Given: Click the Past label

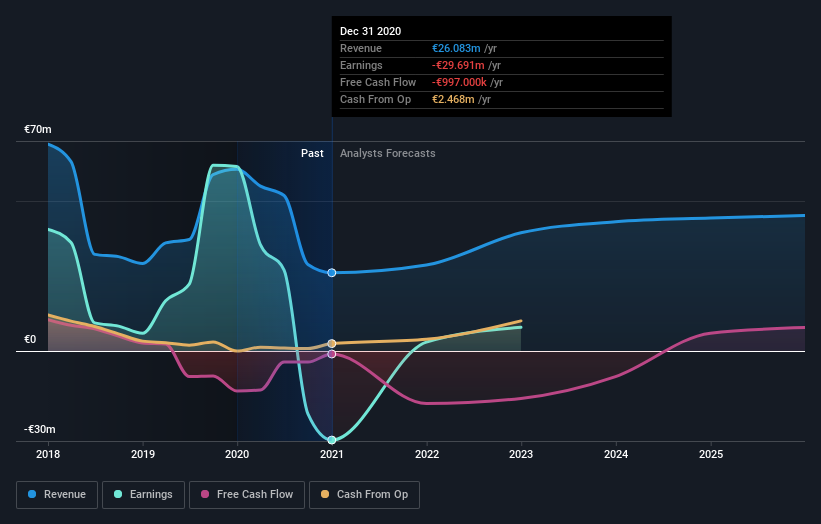Looking at the screenshot, I should tap(312, 153).
